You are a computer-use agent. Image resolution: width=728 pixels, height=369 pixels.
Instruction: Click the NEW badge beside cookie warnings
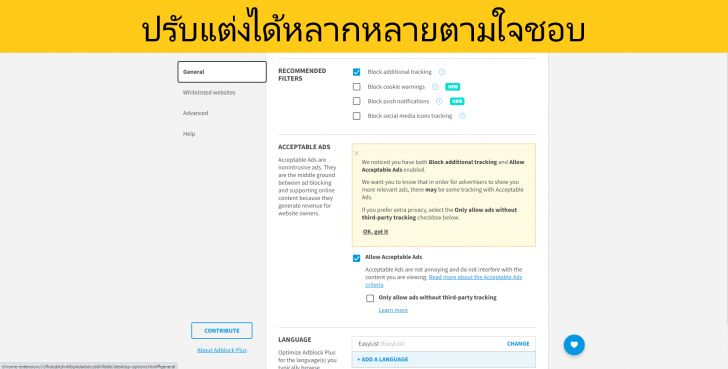tap(453, 87)
